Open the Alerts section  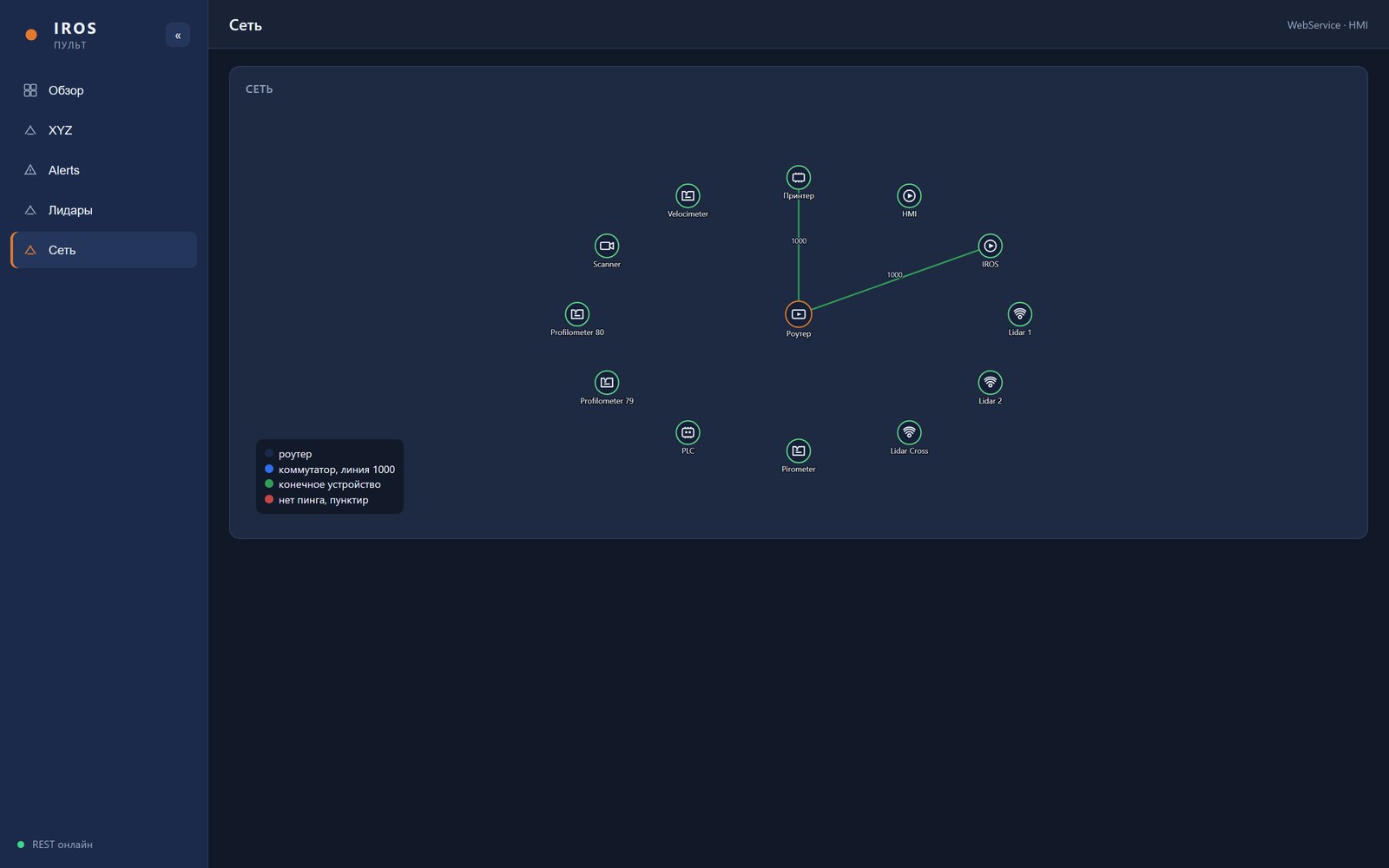(x=104, y=170)
